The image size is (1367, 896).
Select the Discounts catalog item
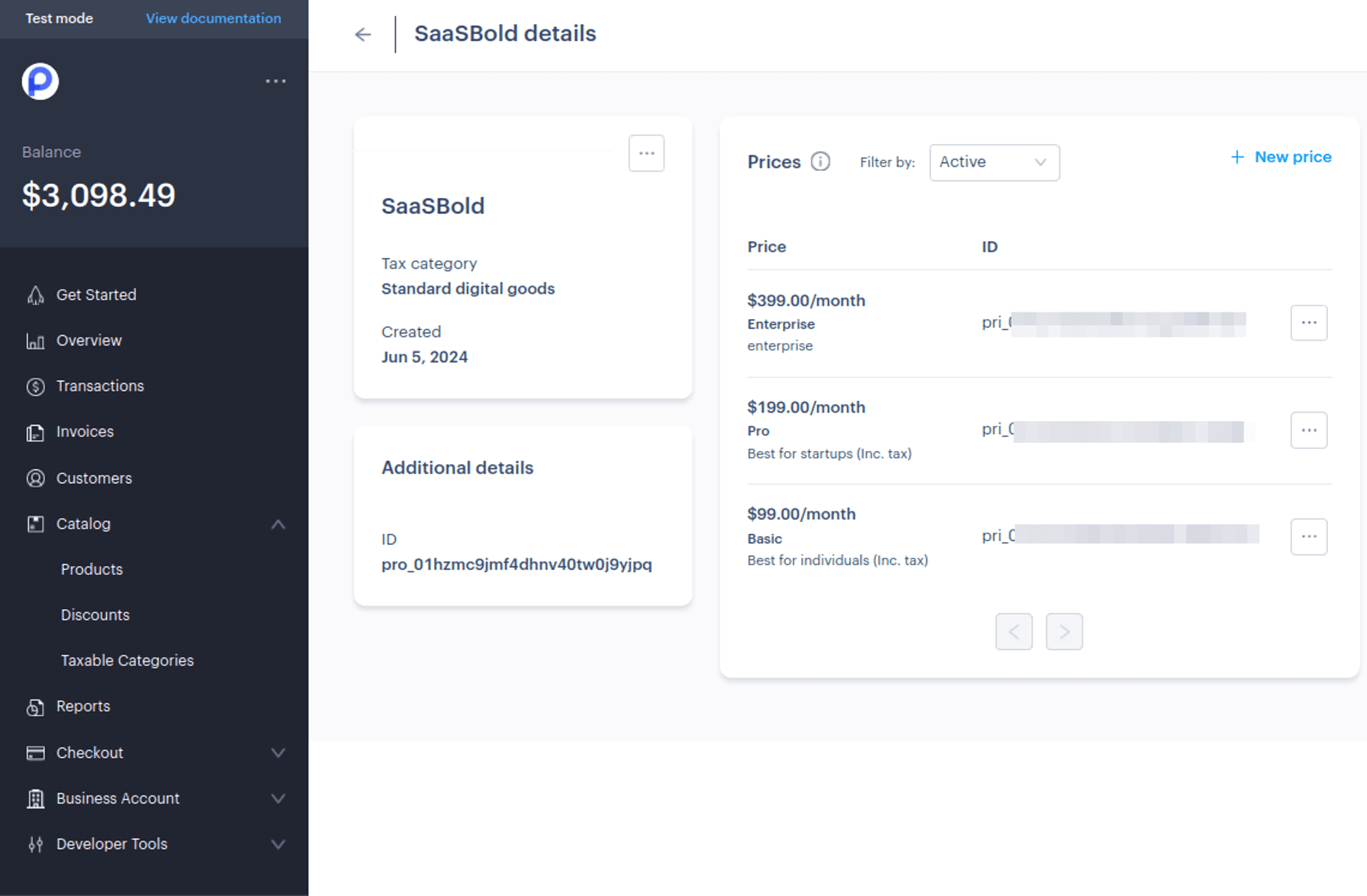coord(95,614)
